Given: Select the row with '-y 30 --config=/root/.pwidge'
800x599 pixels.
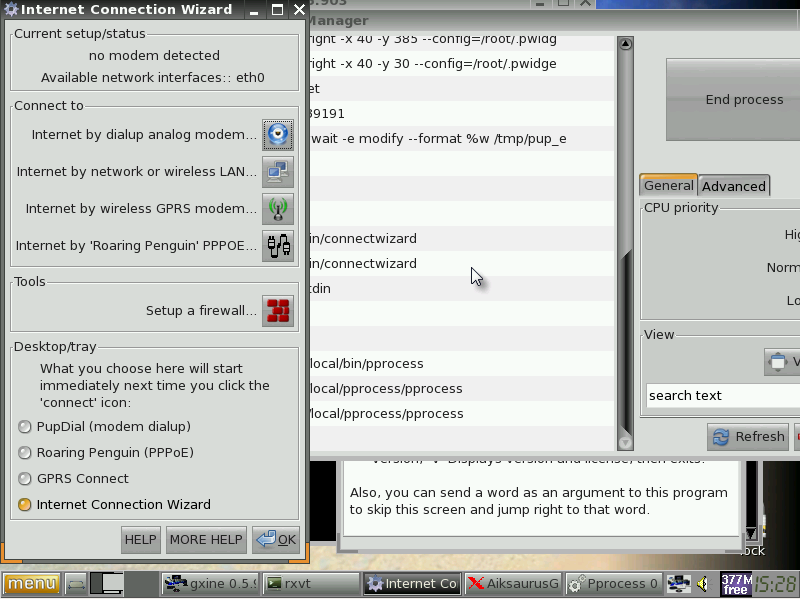Looking at the screenshot, I should 462,64.
